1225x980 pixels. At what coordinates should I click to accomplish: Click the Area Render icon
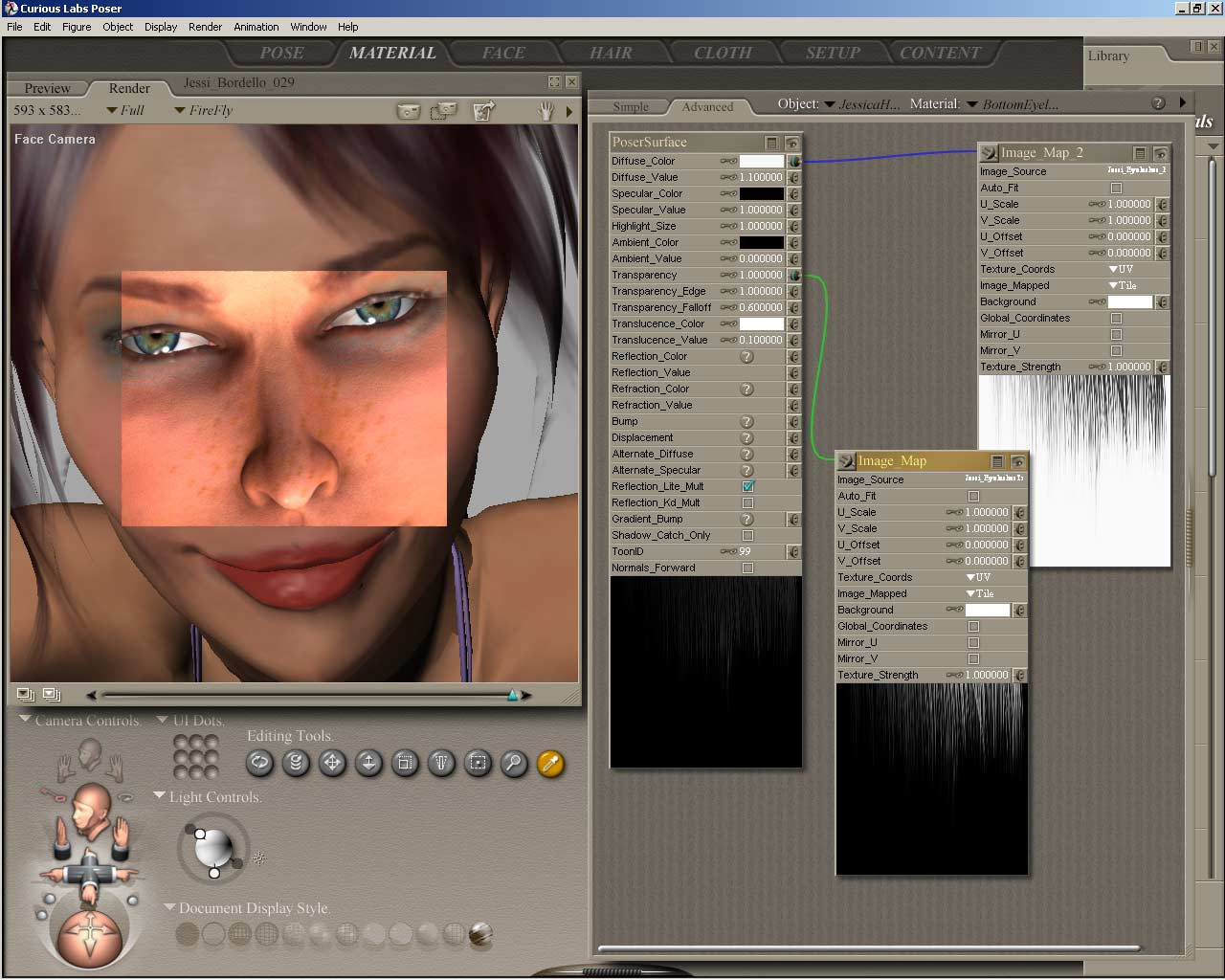444,111
